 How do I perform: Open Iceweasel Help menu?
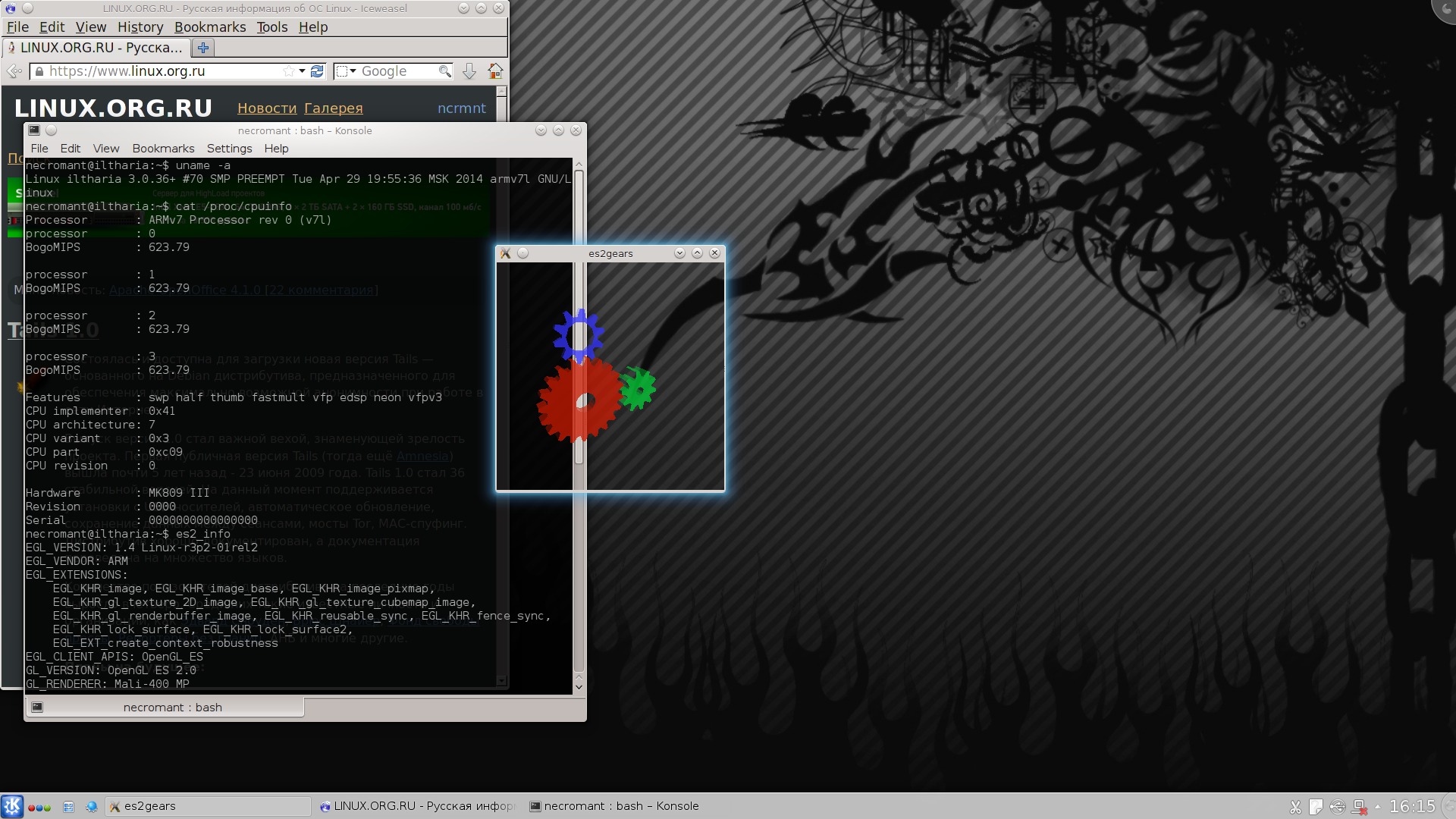[x=313, y=27]
